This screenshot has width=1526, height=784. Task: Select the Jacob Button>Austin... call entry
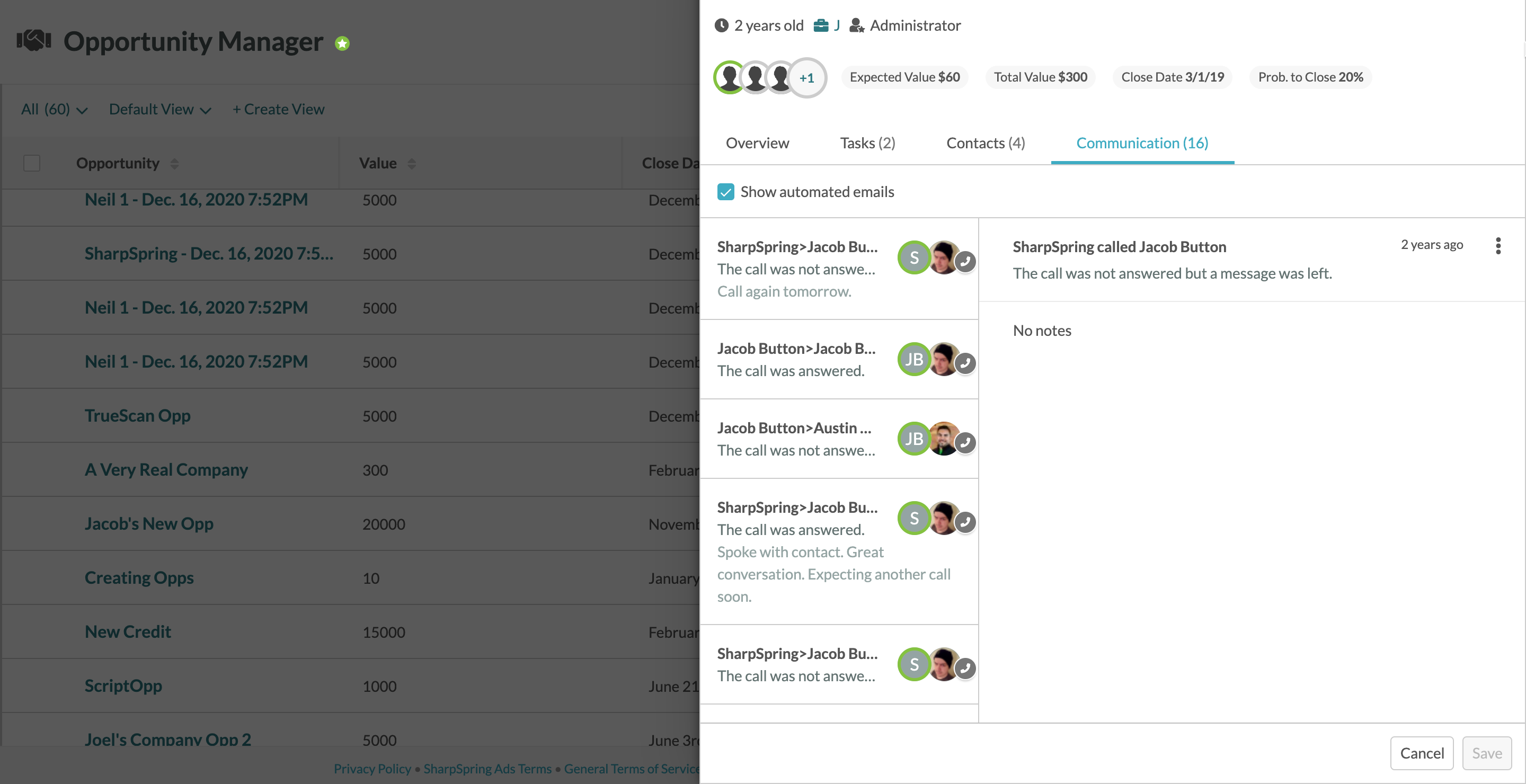coord(839,439)
